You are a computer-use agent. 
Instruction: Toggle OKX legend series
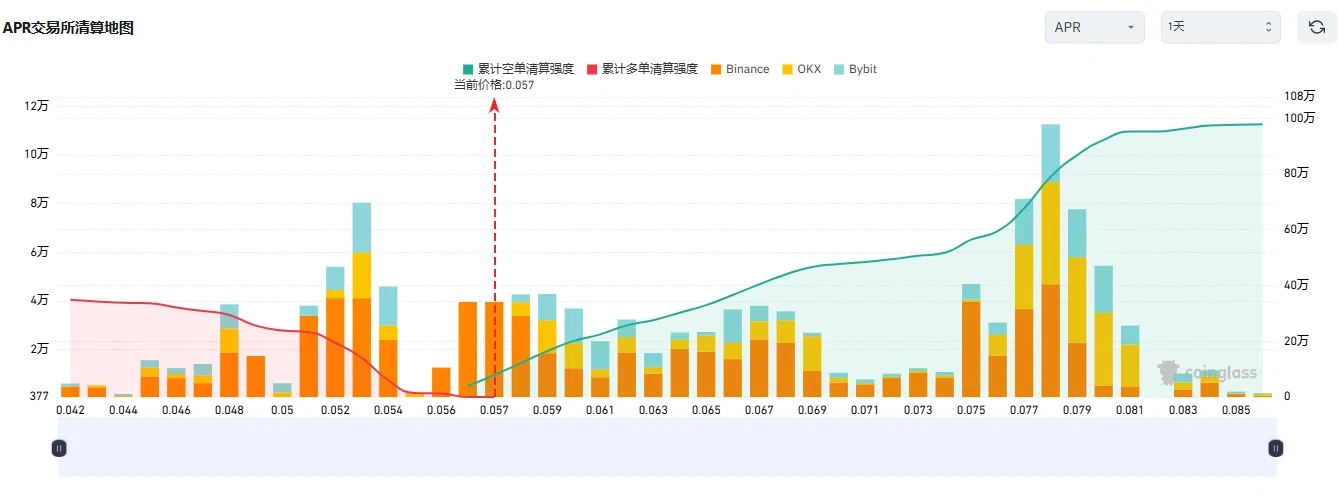pyautogui.click(x=801, y=69)
